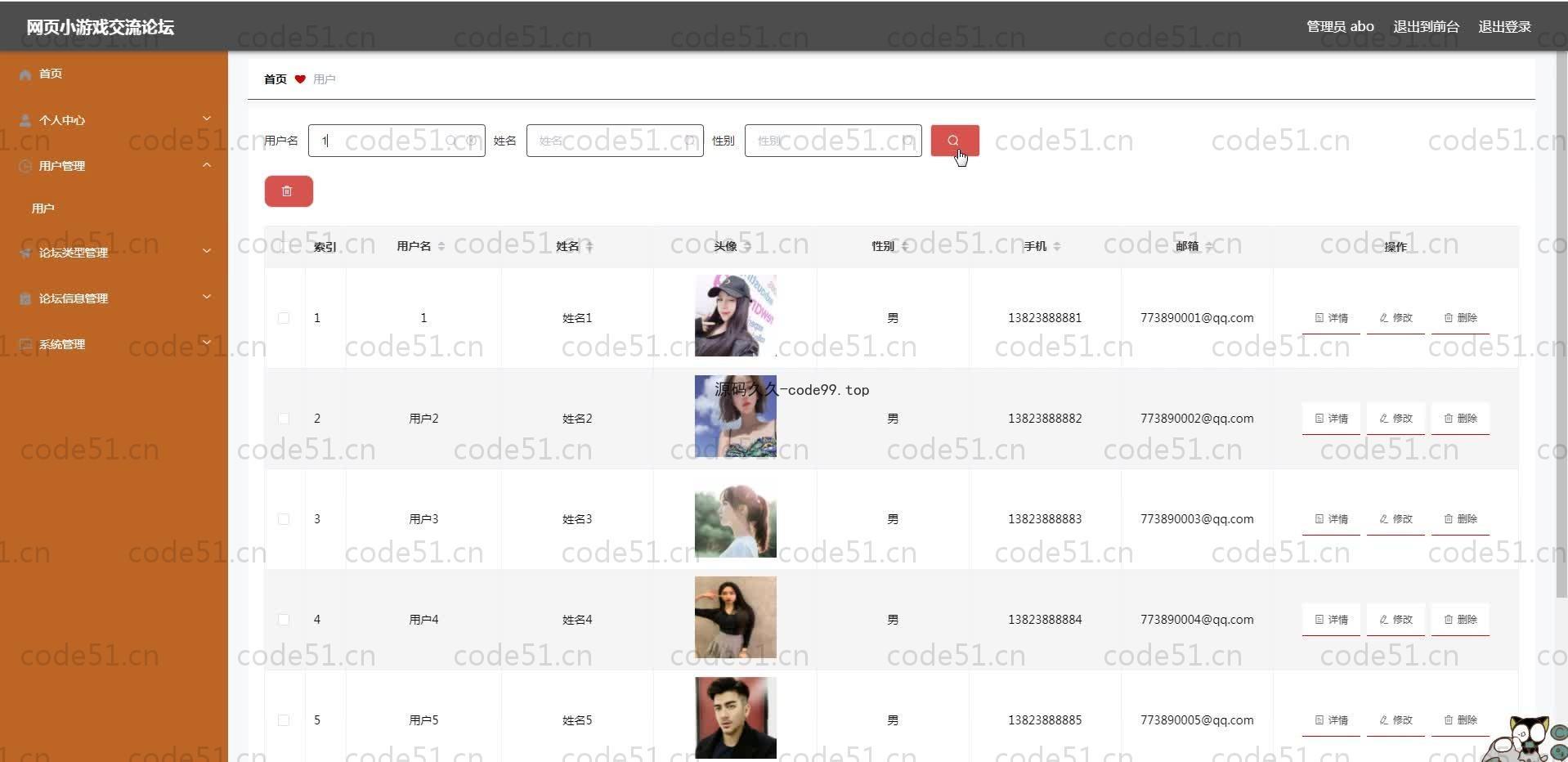Expand the 系统管理 menu chevron
The height and width of the screenshot is (762, 1568).
[207, 343]
